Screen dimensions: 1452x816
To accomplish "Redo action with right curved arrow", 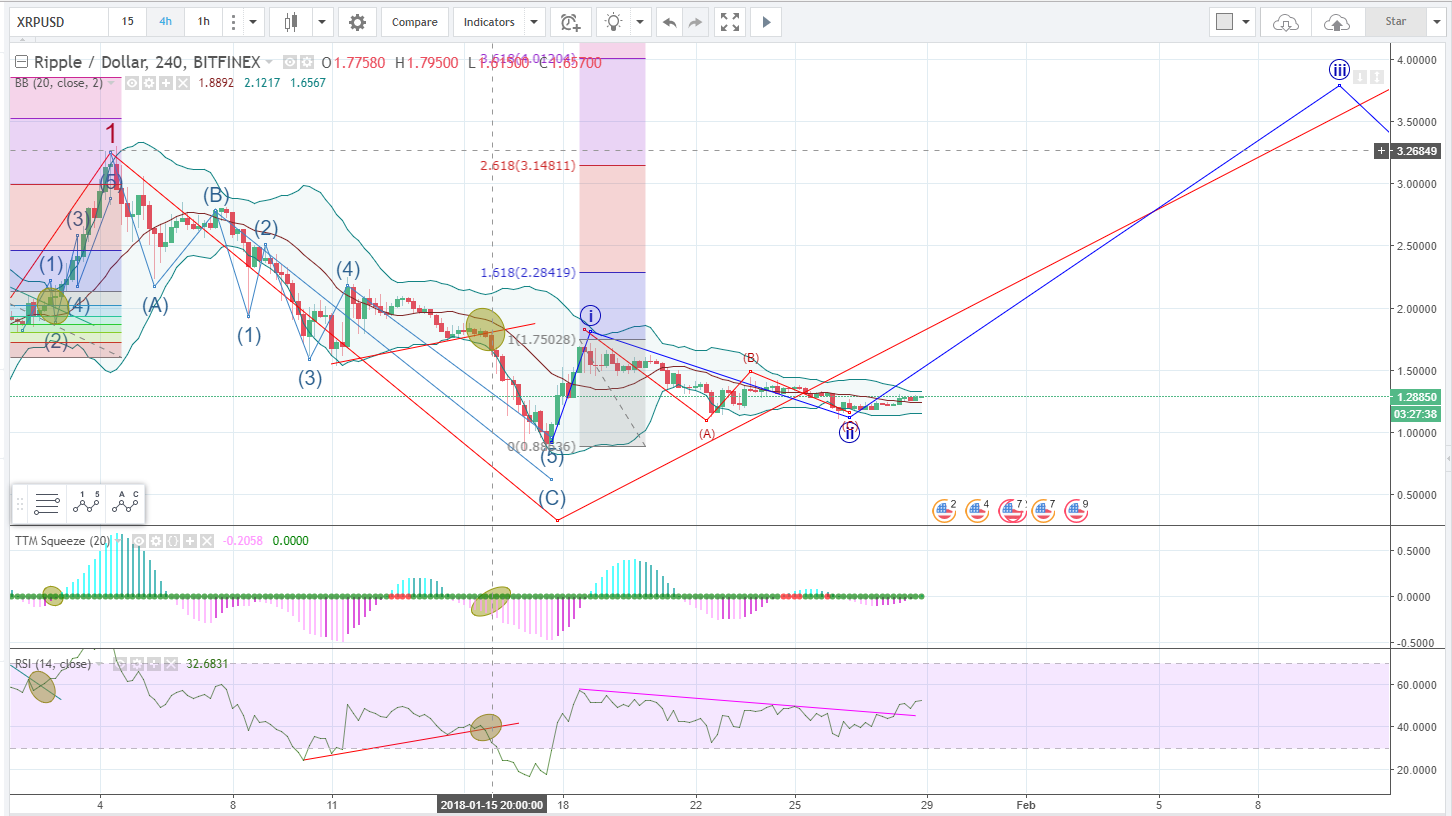I will pyautogui.click(x=695, y=21).
